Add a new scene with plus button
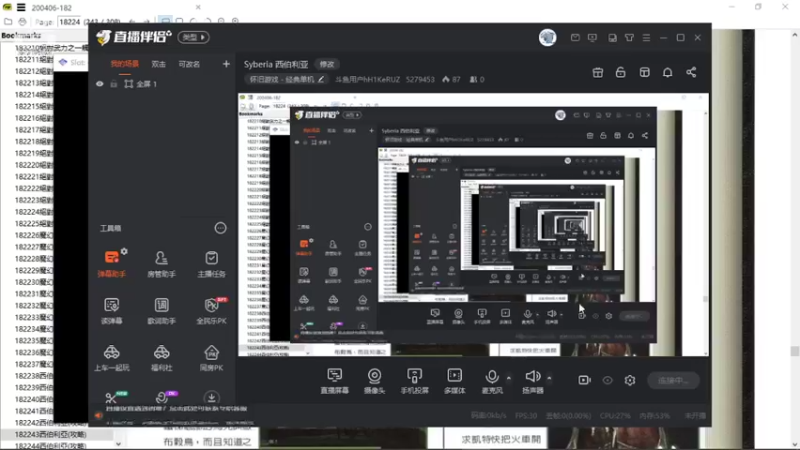This screenshot has height=450, width=800. (226, 64)
